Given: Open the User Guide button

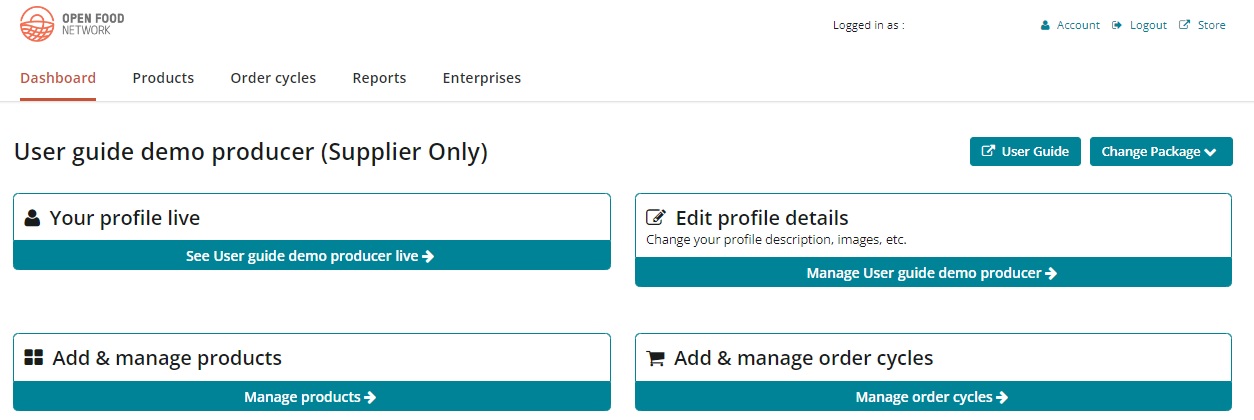Looking at the screenshot, I should 1025,152.
